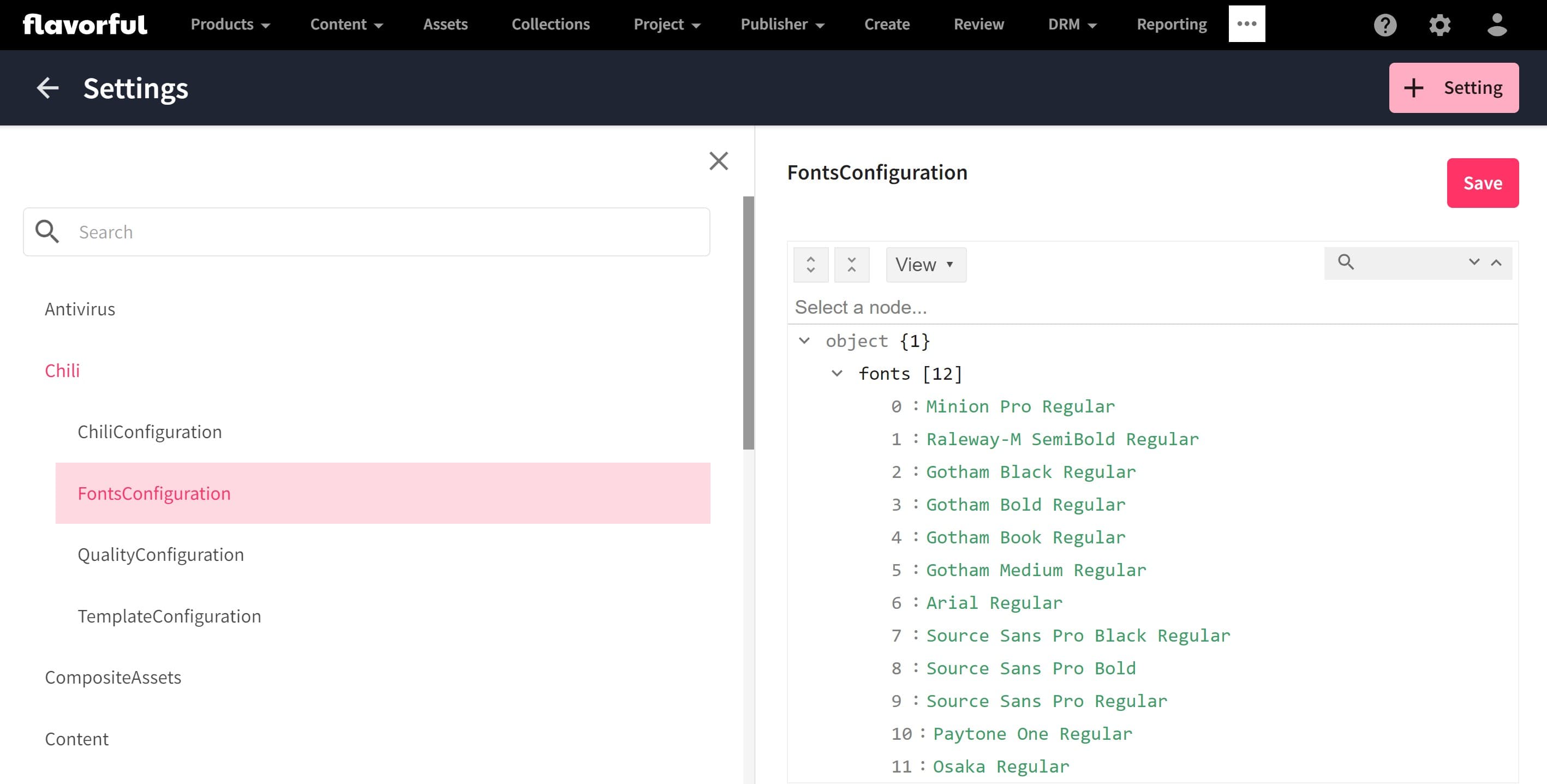Open ChiliConfiguration settings page

149,431
